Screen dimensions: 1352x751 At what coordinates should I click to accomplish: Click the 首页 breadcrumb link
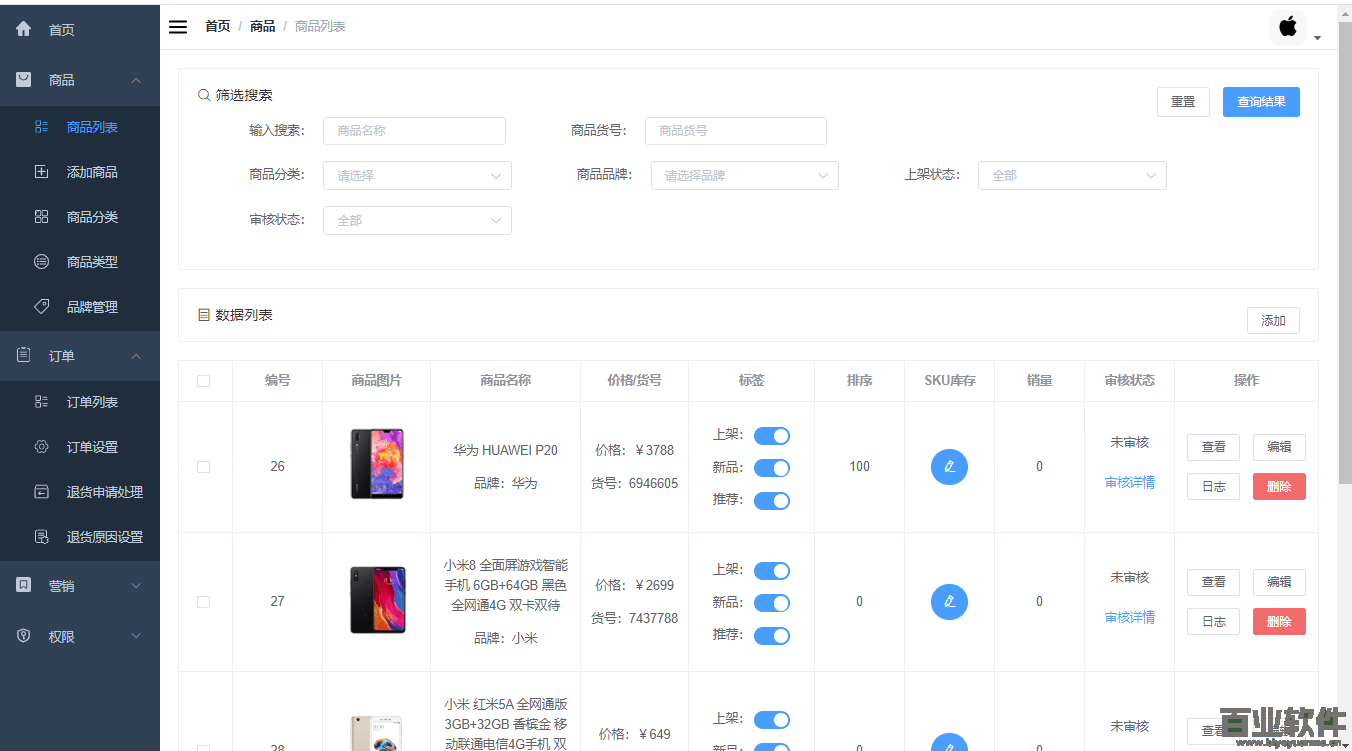(x=218, y=26)
